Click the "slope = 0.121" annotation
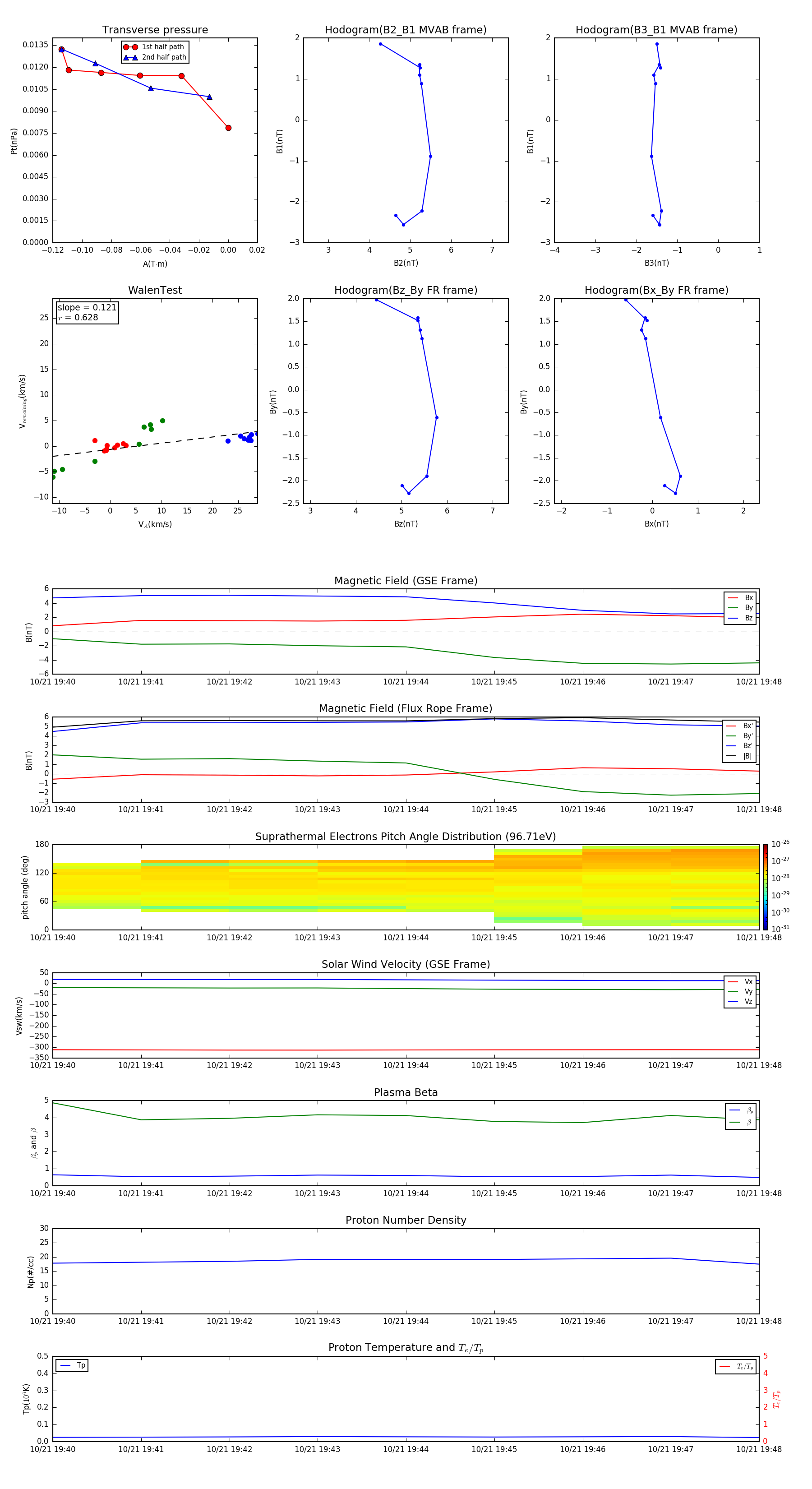812x1489 pixels. (87, 308)
